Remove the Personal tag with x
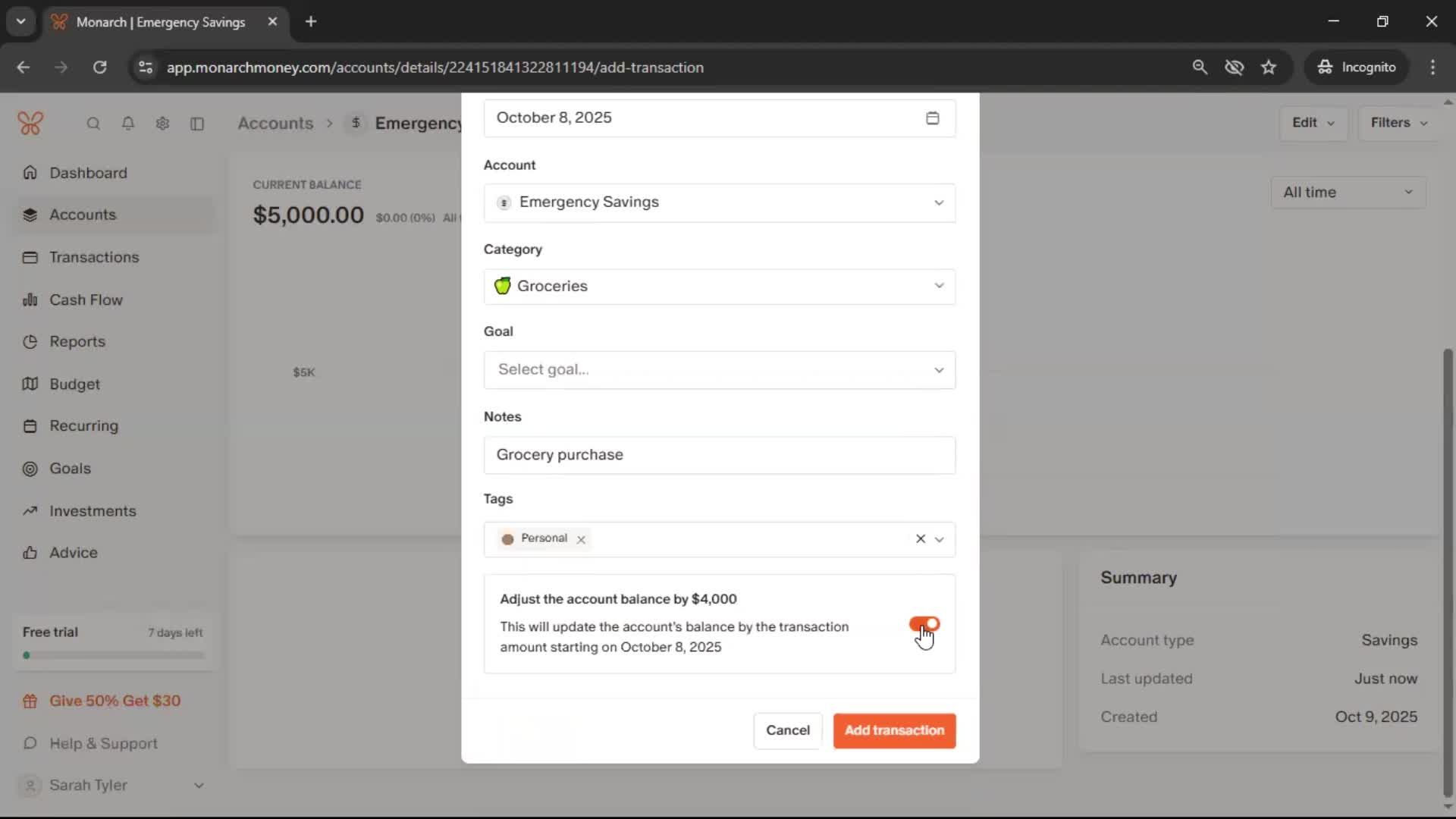1456x819 pixels. [581, 539]
